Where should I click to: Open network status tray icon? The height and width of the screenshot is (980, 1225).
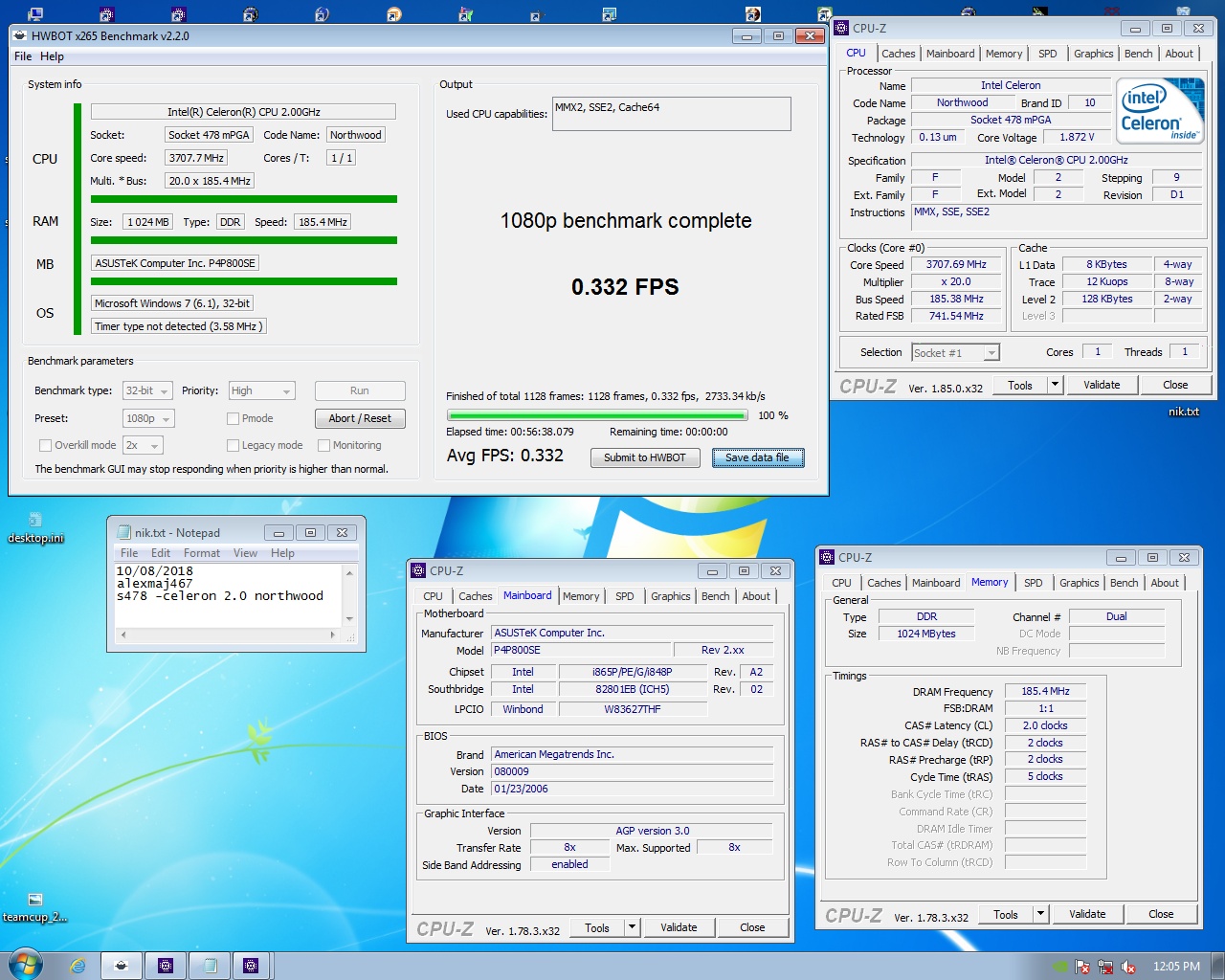coord(1105,967)
